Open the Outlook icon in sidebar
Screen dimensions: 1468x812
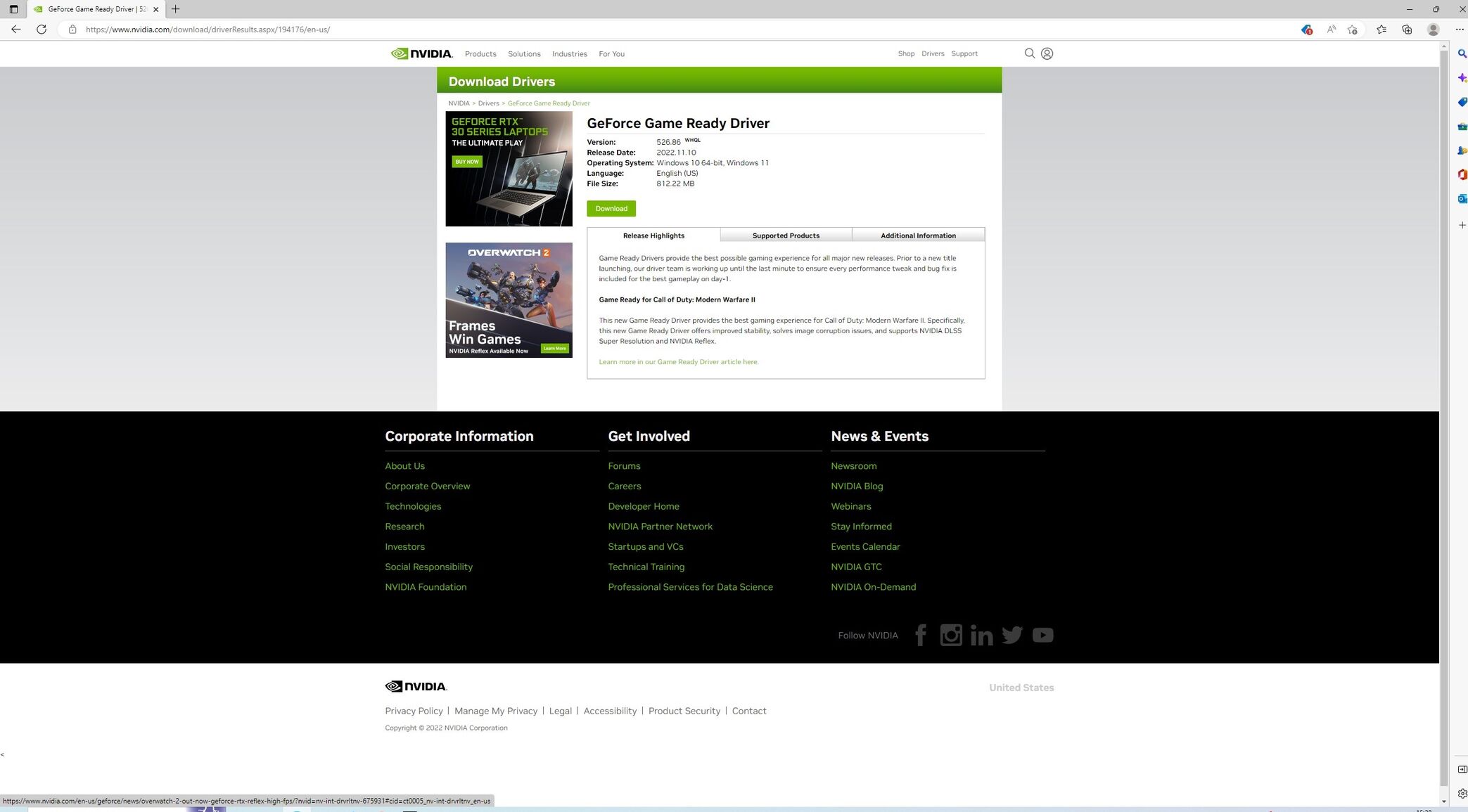pyautogui.click(x=1462, y=199)
